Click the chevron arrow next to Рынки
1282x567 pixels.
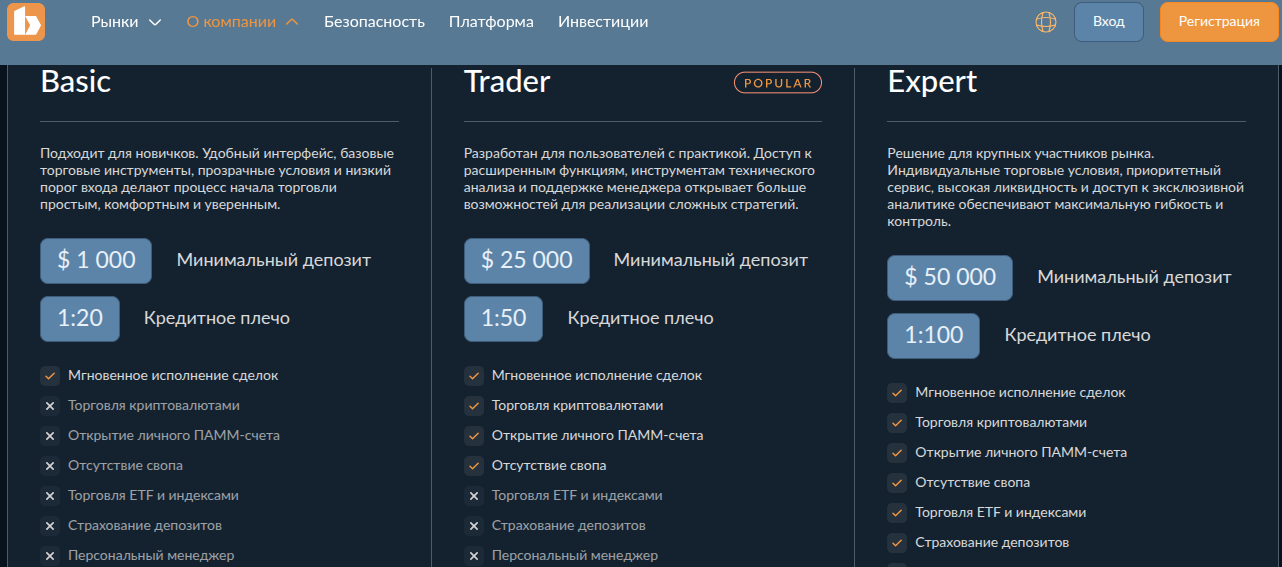[155, 22]
